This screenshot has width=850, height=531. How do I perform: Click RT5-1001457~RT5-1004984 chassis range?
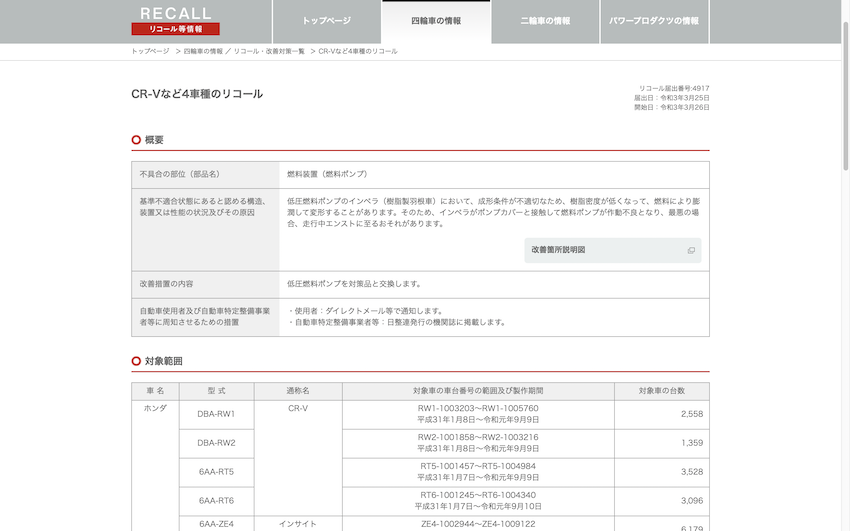click(478, 466)
